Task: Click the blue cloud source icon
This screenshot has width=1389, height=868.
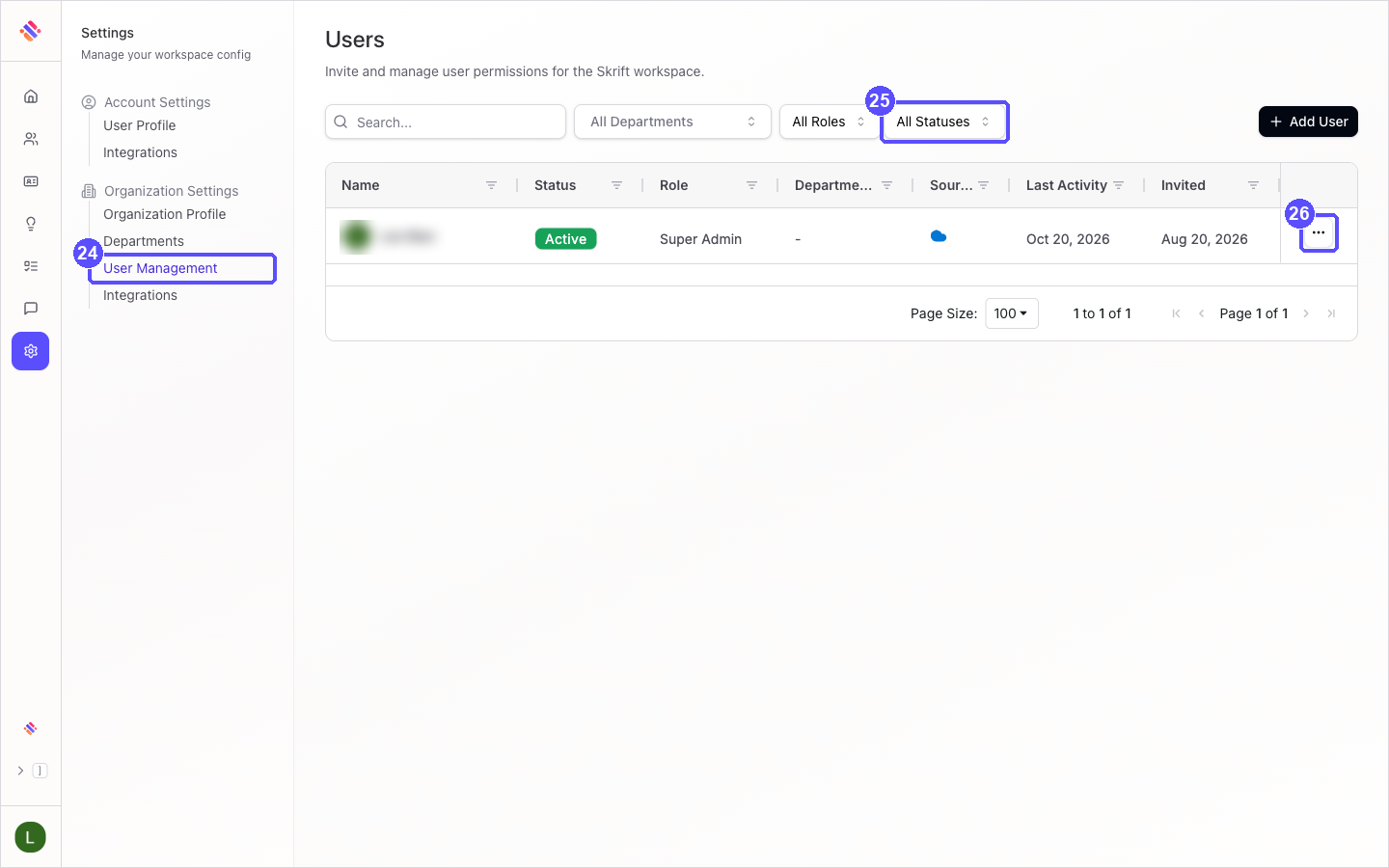Action: (x=939, y=236)
